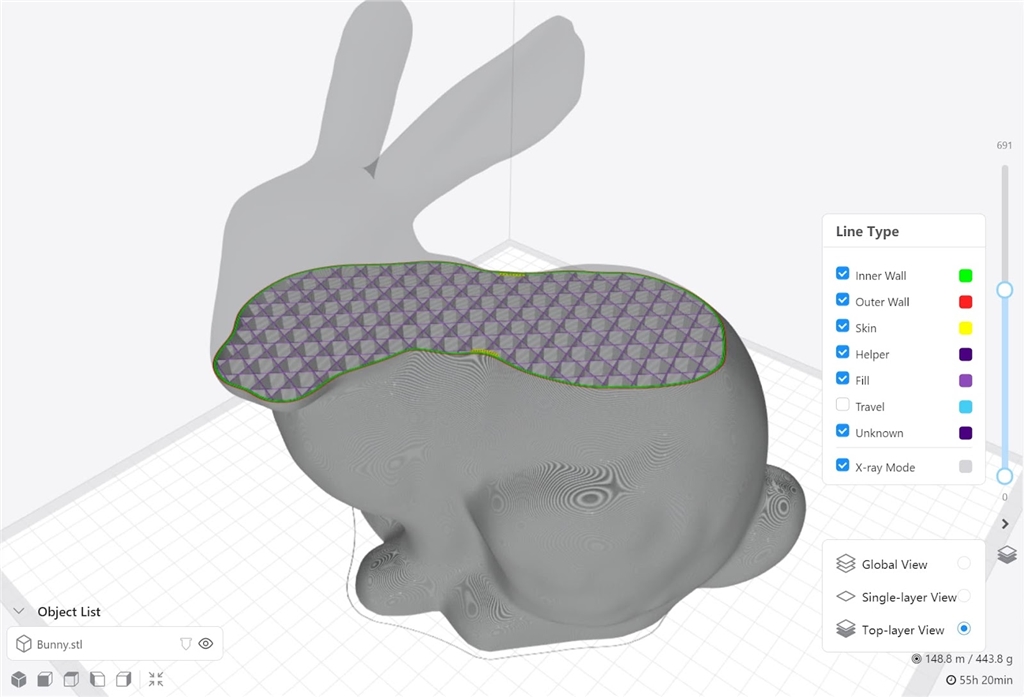Select the right view cube icon
Viewport: 1024px width, 697px height.
click(123, 680)
